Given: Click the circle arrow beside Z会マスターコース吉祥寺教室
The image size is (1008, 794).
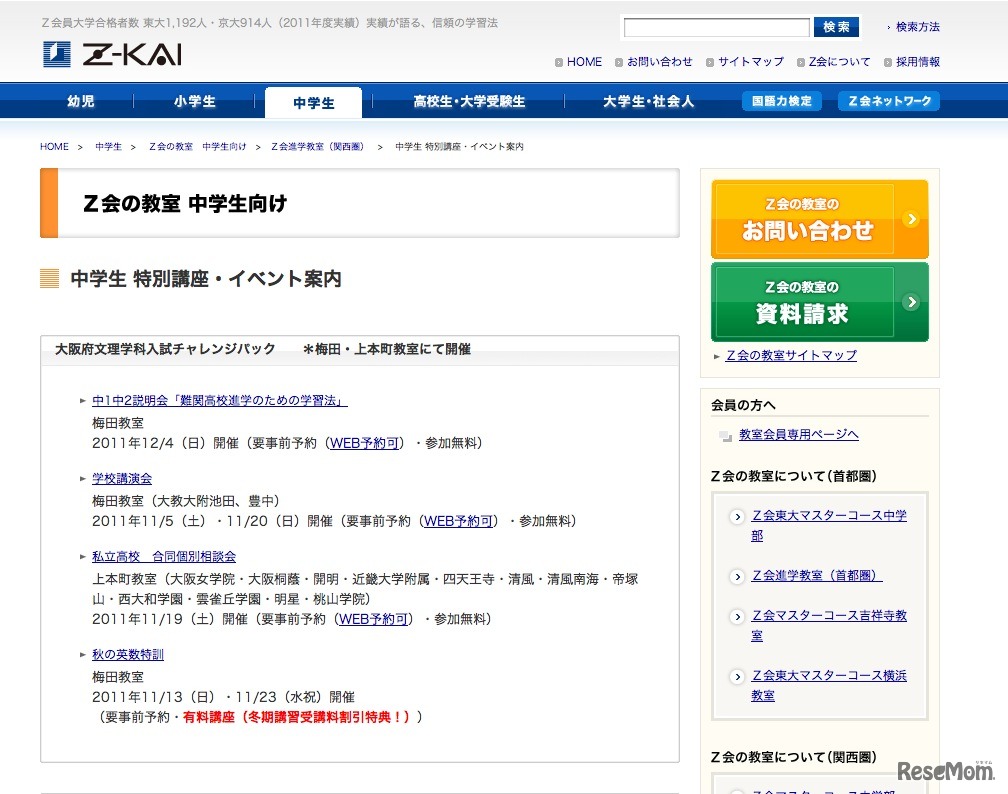Looking at the screenshot, I should point(737,617).
